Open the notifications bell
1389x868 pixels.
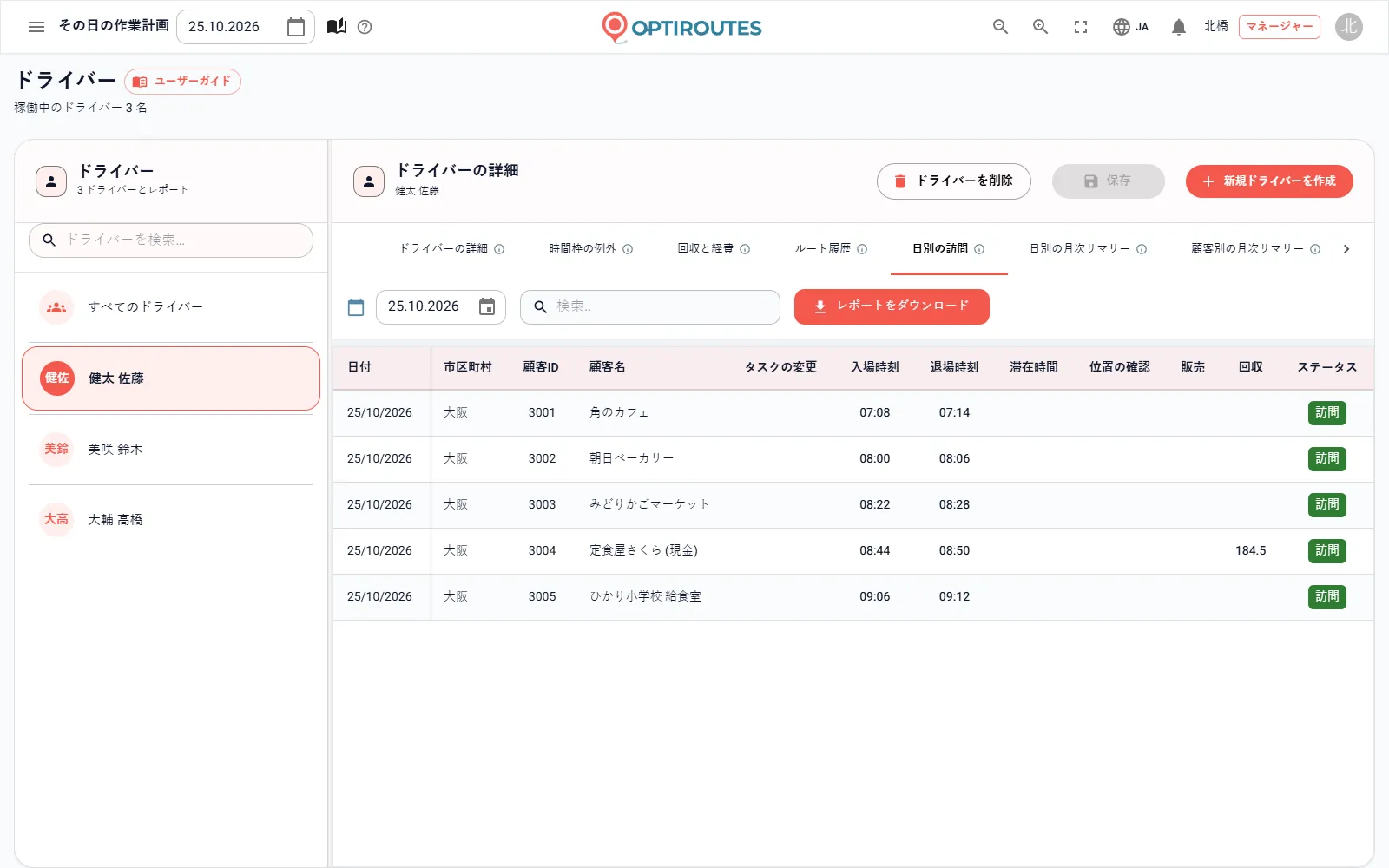[x=1178, y=27]
